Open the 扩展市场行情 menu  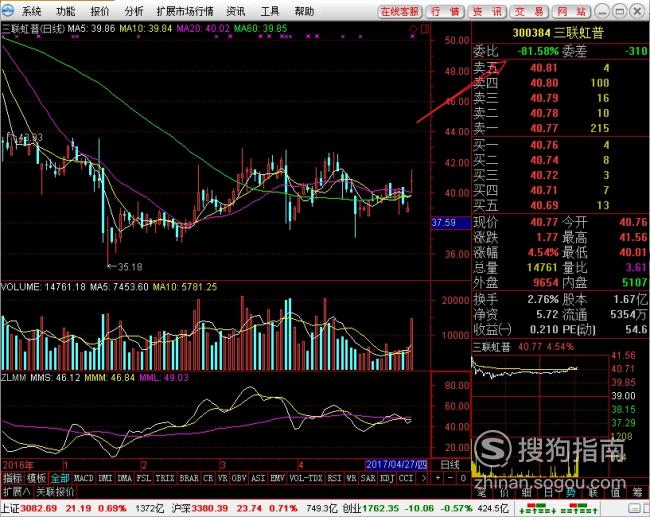tap(185, 11)
